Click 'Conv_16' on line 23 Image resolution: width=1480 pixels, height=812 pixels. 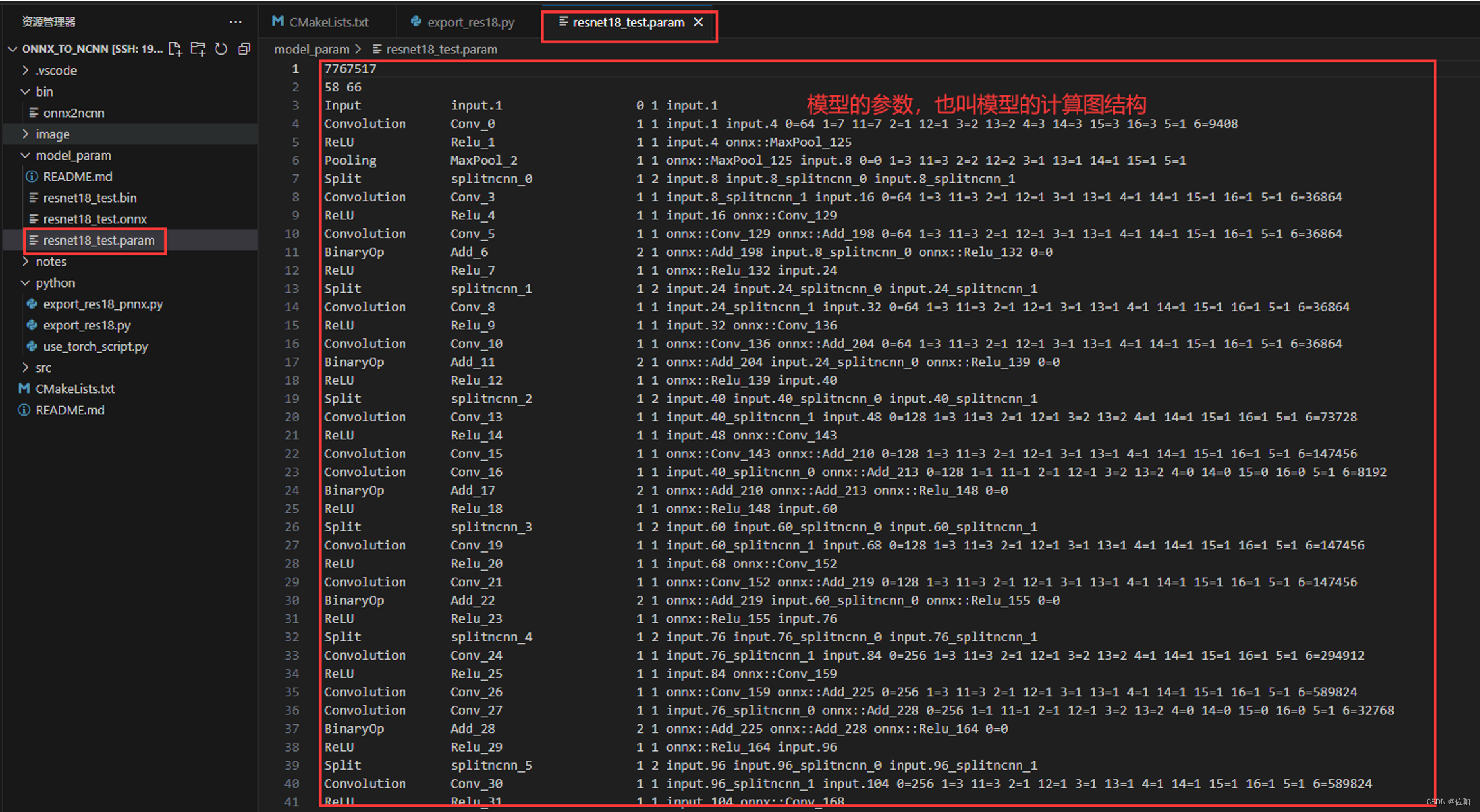tap(477, 472)
